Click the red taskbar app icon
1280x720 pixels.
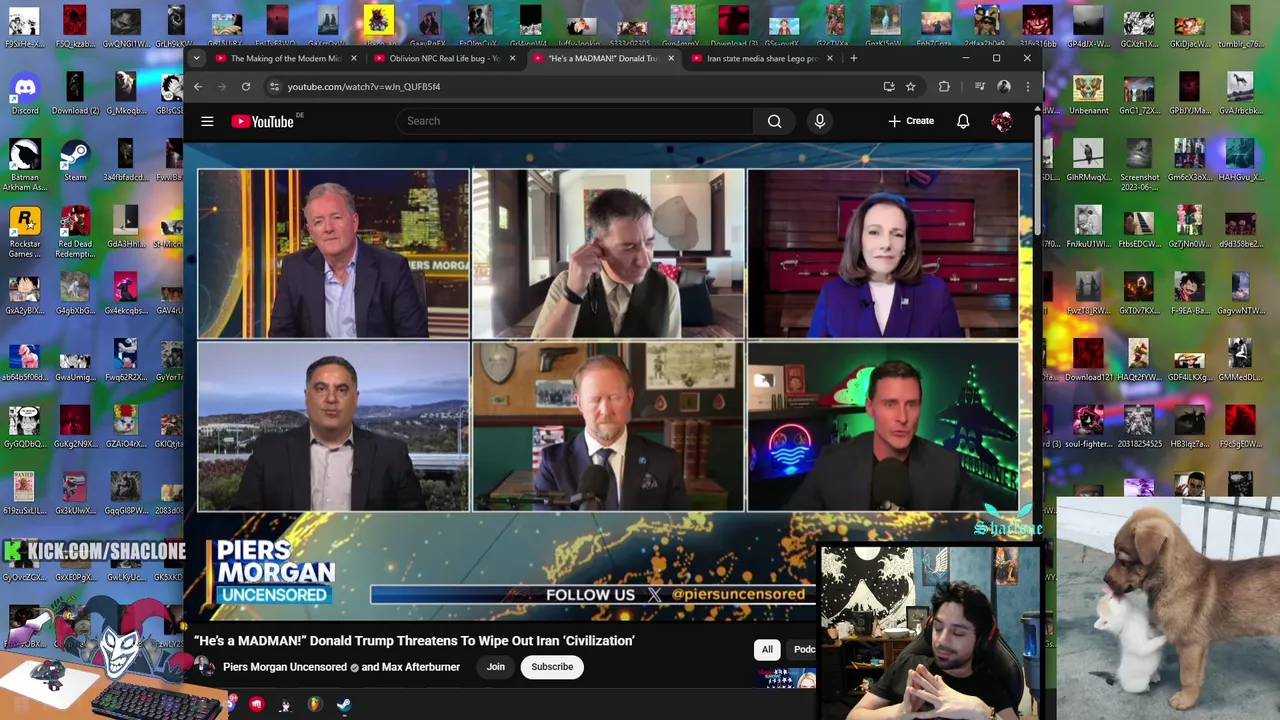pos(256,705)
